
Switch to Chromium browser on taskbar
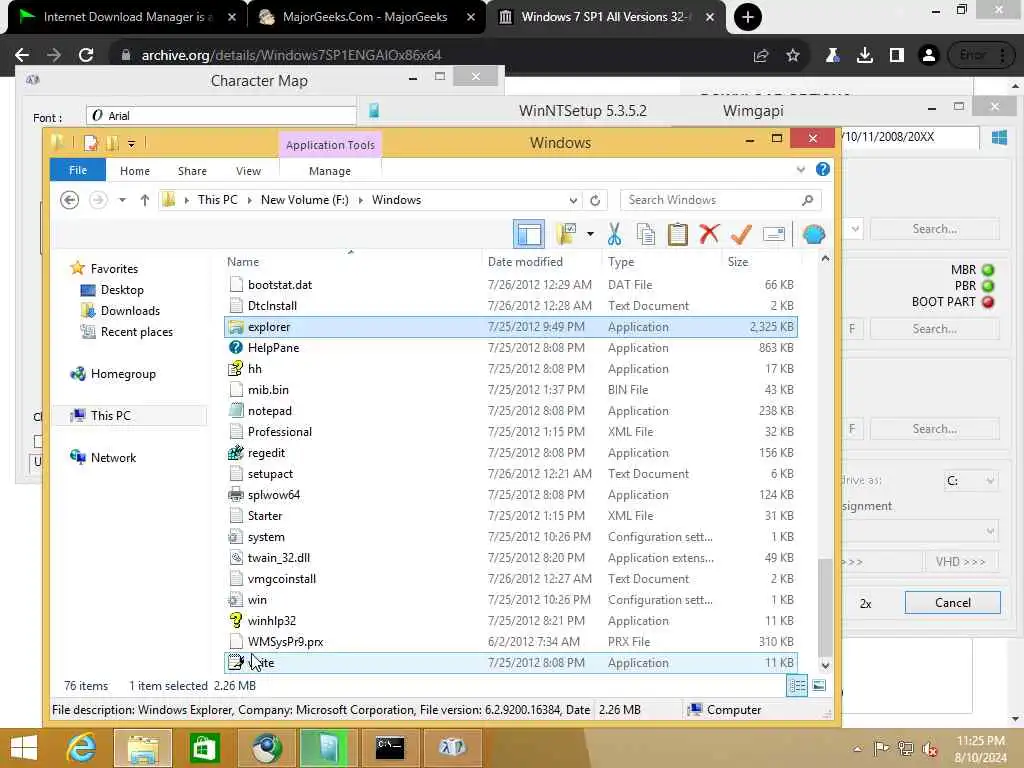[266, 748]
